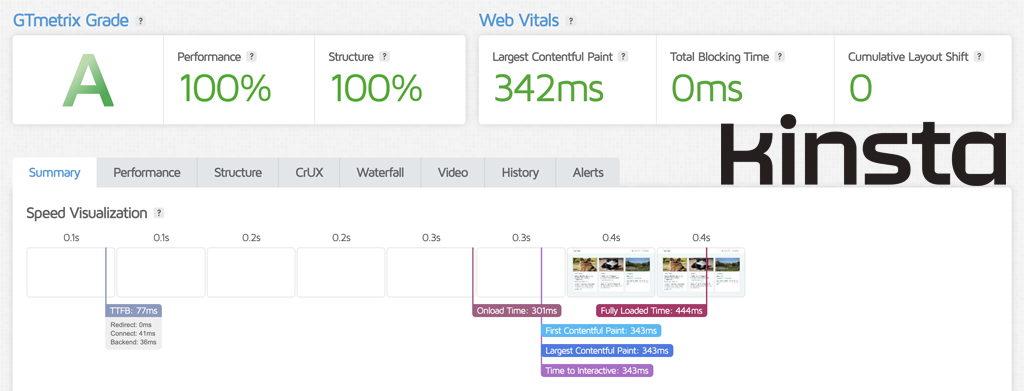Click the Redirect: 0ms detail text
This screenshot has height=391, width=1024.
(131, 325)
